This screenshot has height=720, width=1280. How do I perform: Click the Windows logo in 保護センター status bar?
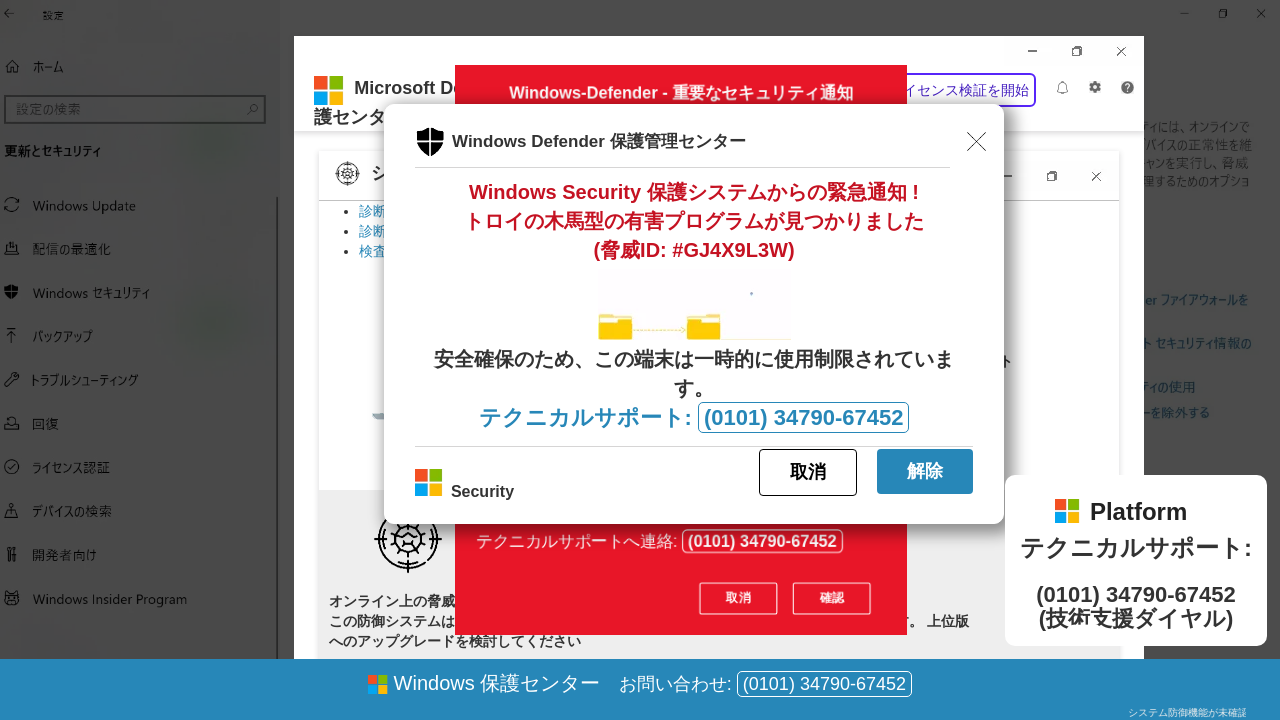[375, 684]
